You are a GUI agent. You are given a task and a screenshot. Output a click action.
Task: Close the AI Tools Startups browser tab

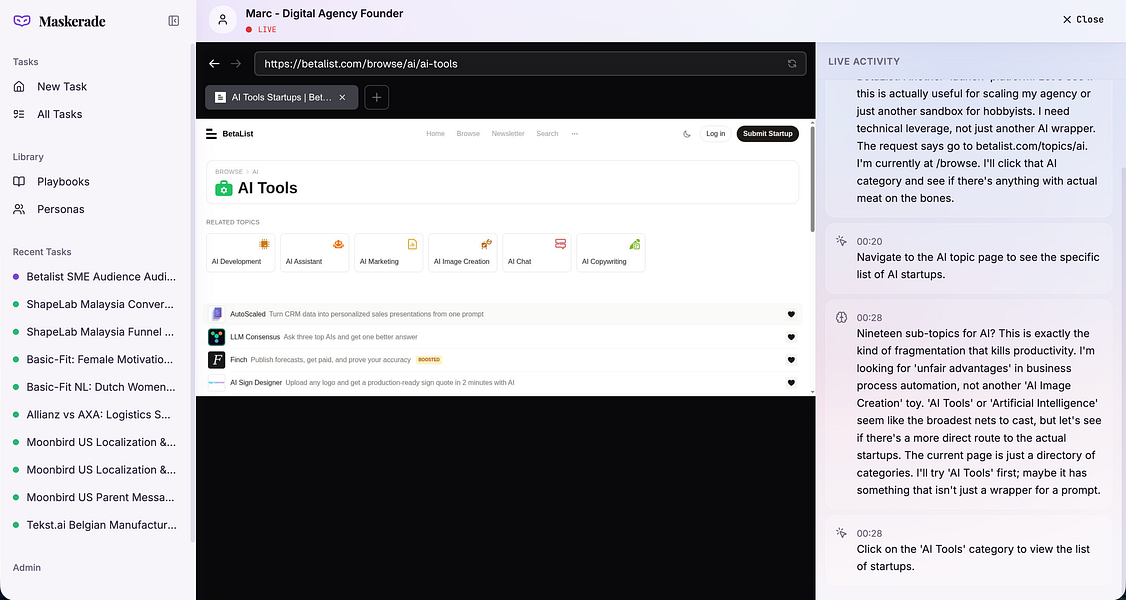pos(343,98)
